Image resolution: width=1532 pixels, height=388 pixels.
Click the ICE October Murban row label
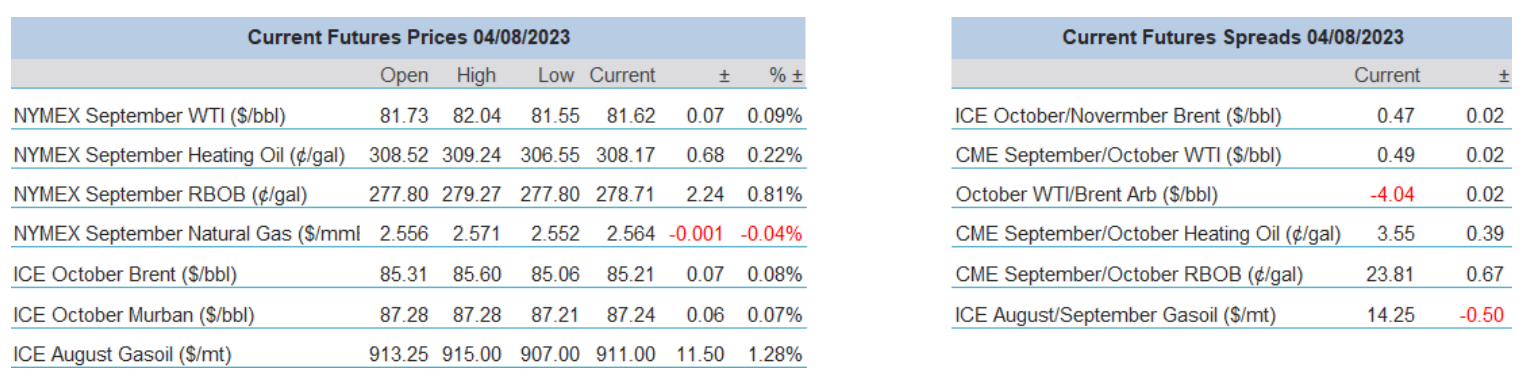pos(134,314)
